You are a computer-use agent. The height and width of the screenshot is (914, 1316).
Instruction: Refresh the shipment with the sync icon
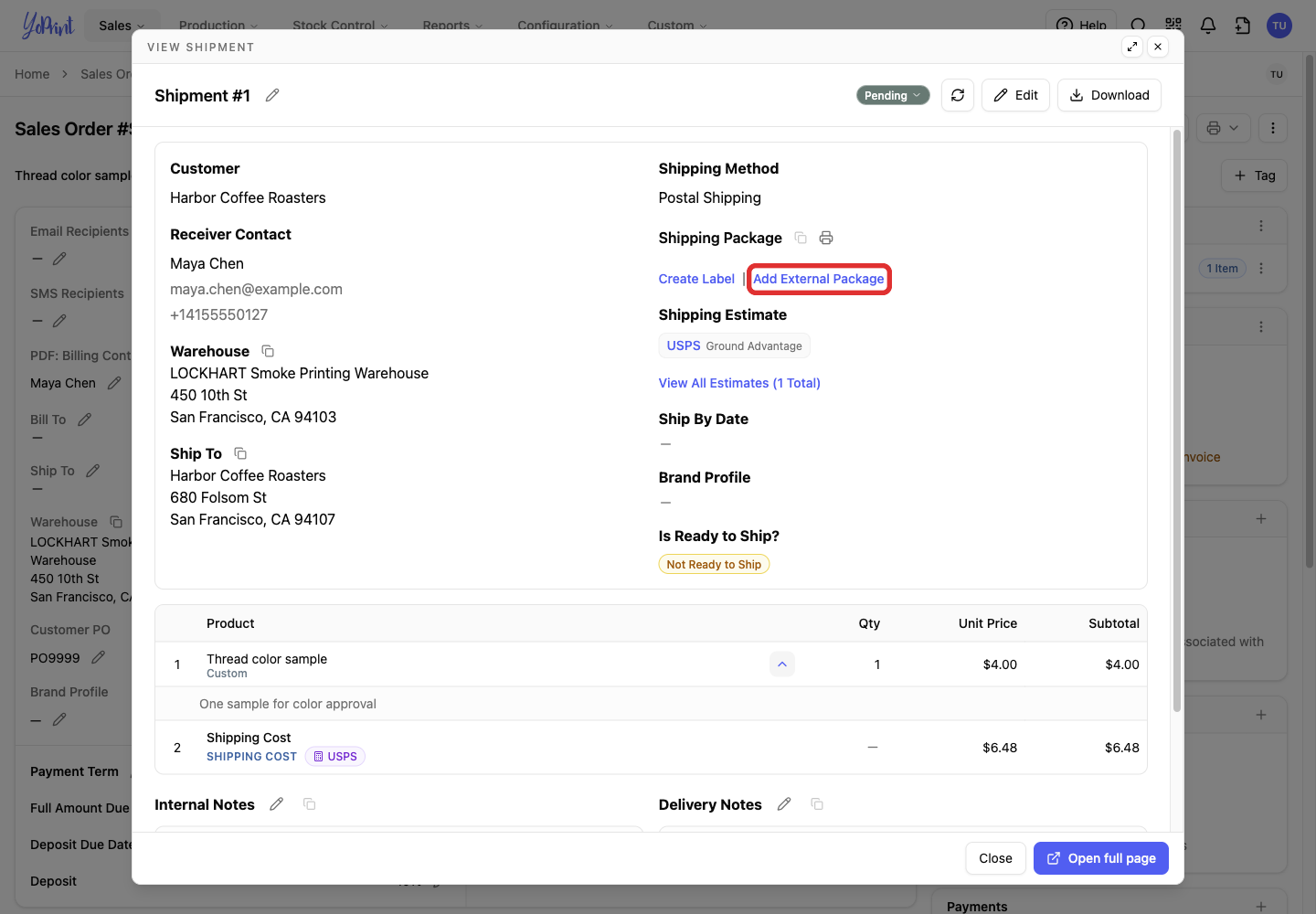click(958, 95)
